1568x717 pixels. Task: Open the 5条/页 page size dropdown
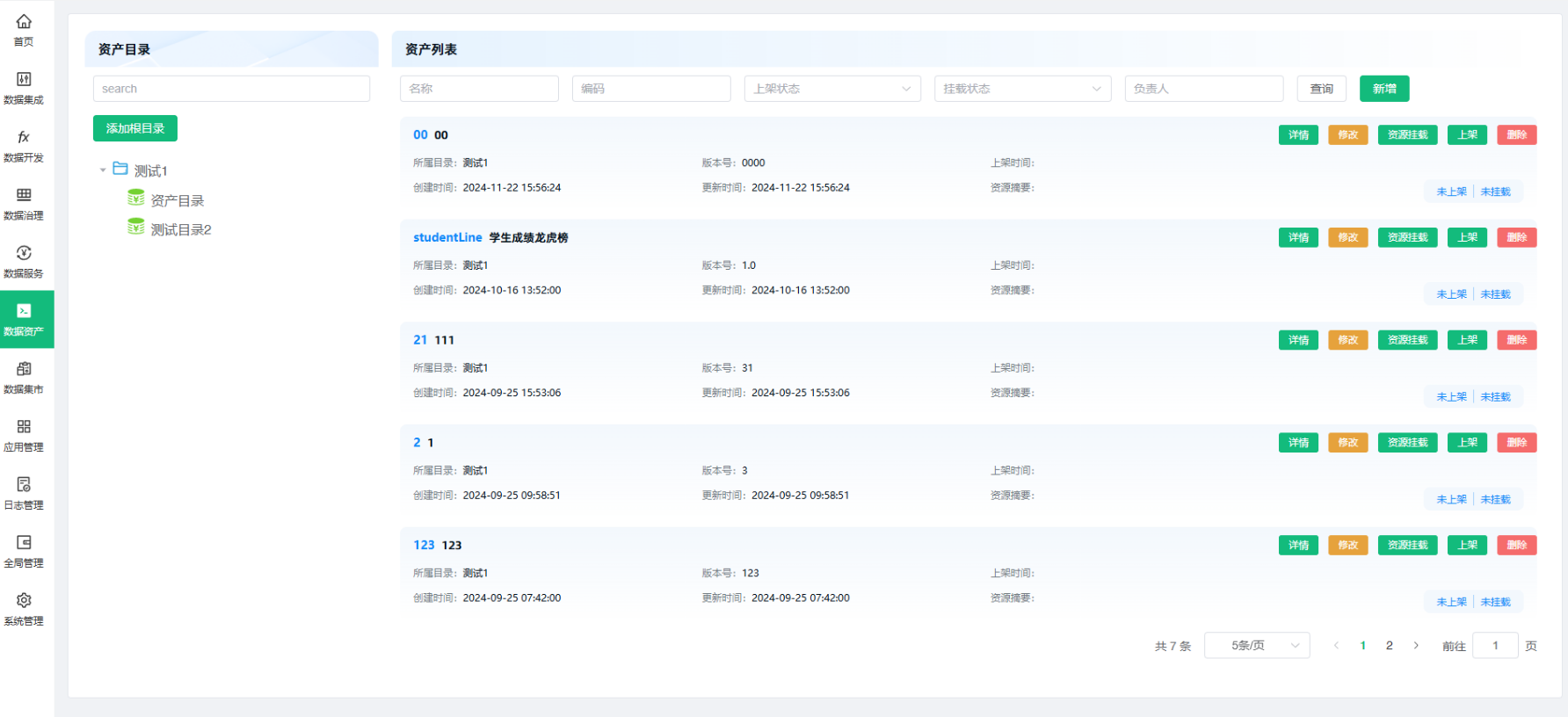pyautogui.click(x=1256, y=646)
